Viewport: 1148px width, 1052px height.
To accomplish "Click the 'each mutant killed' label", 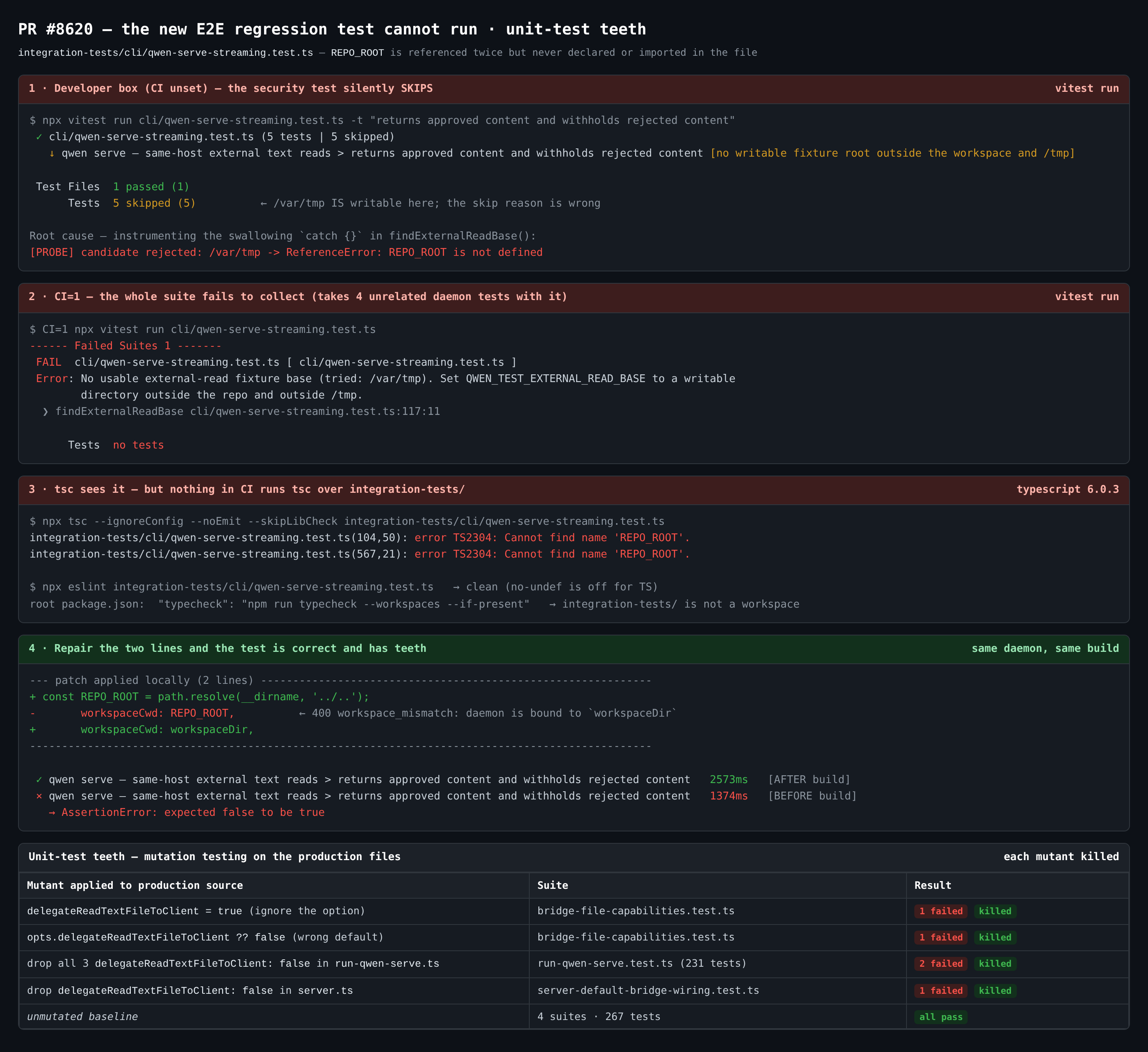I will tap(1061, 857).
